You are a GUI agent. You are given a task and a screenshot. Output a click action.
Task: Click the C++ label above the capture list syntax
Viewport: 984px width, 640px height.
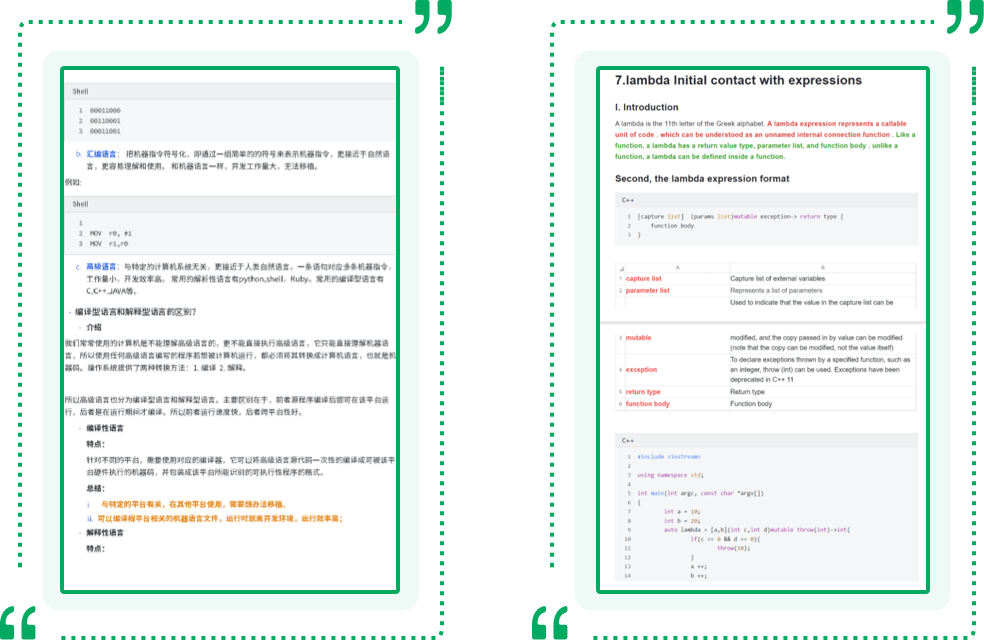[629, 200]
